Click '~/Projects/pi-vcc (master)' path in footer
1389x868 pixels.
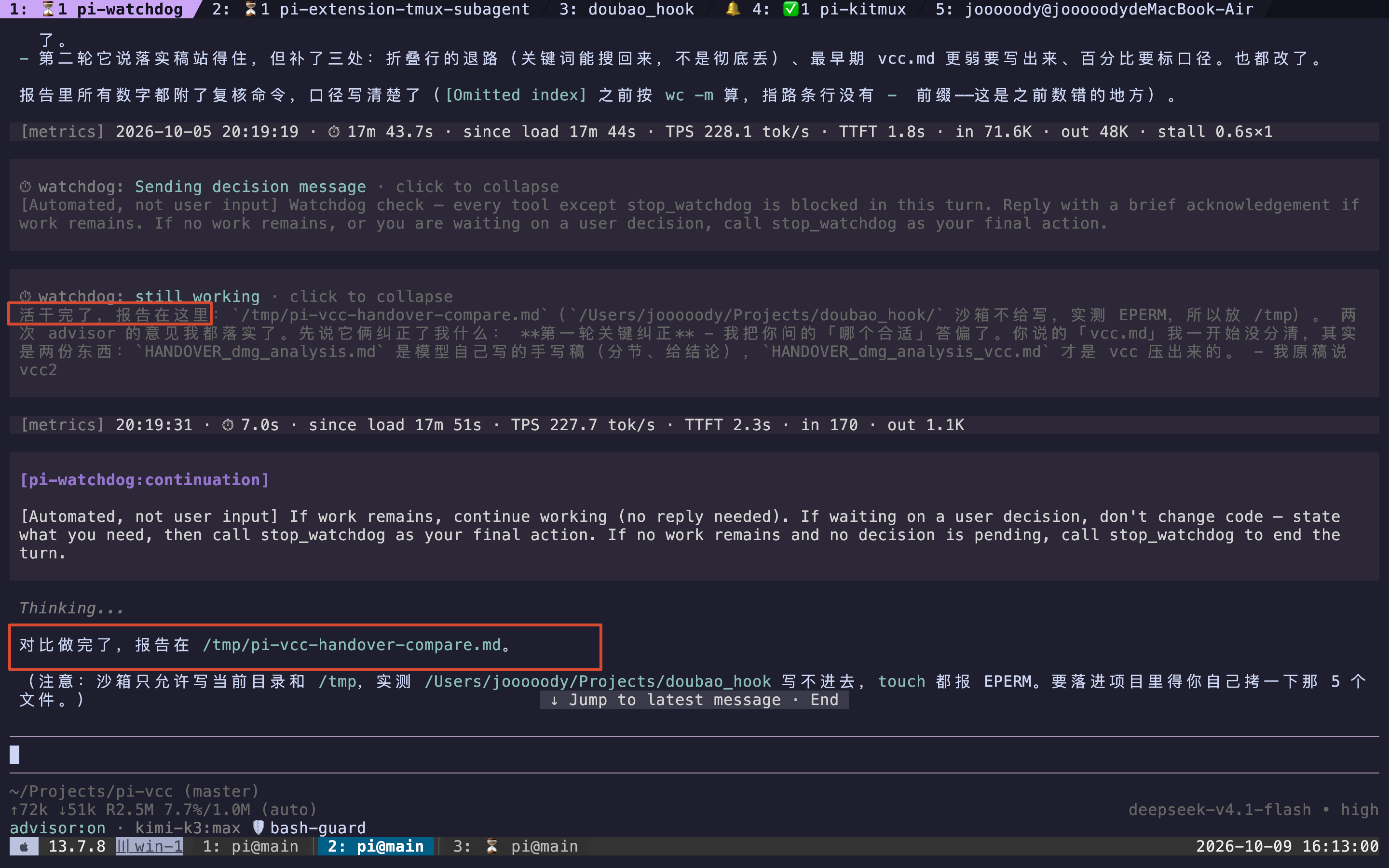coord(134,791)
